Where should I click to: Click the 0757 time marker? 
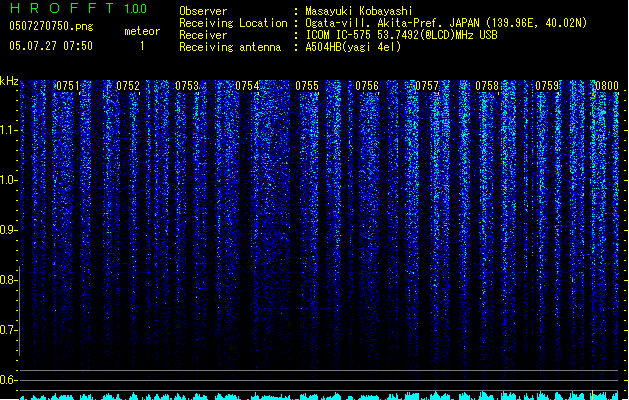(x=427, y=86)
